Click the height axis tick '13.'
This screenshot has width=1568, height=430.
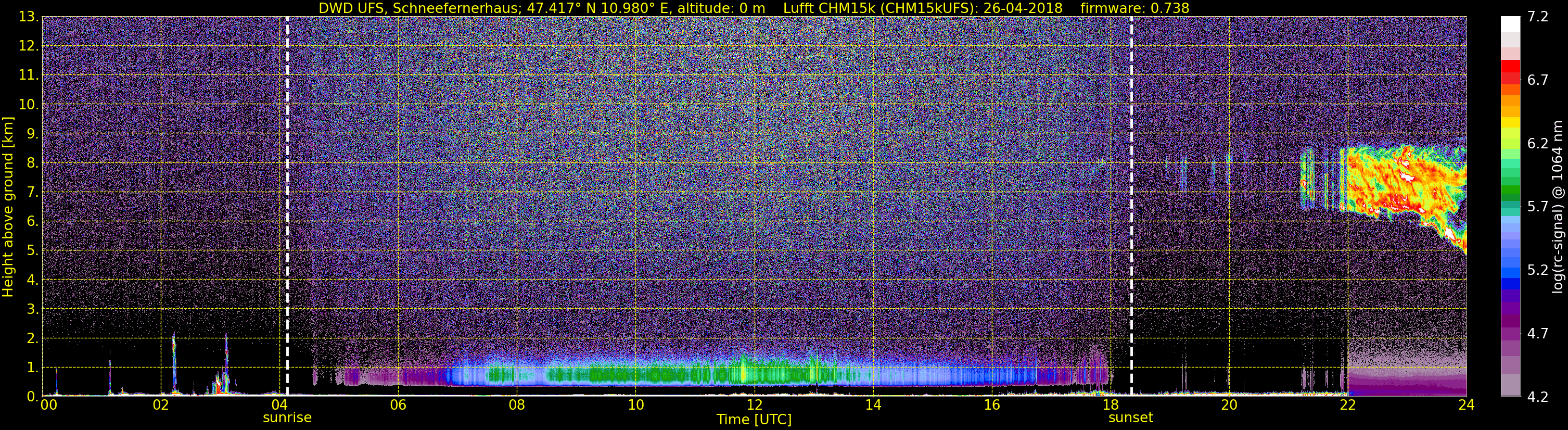(x=29, y=17)
